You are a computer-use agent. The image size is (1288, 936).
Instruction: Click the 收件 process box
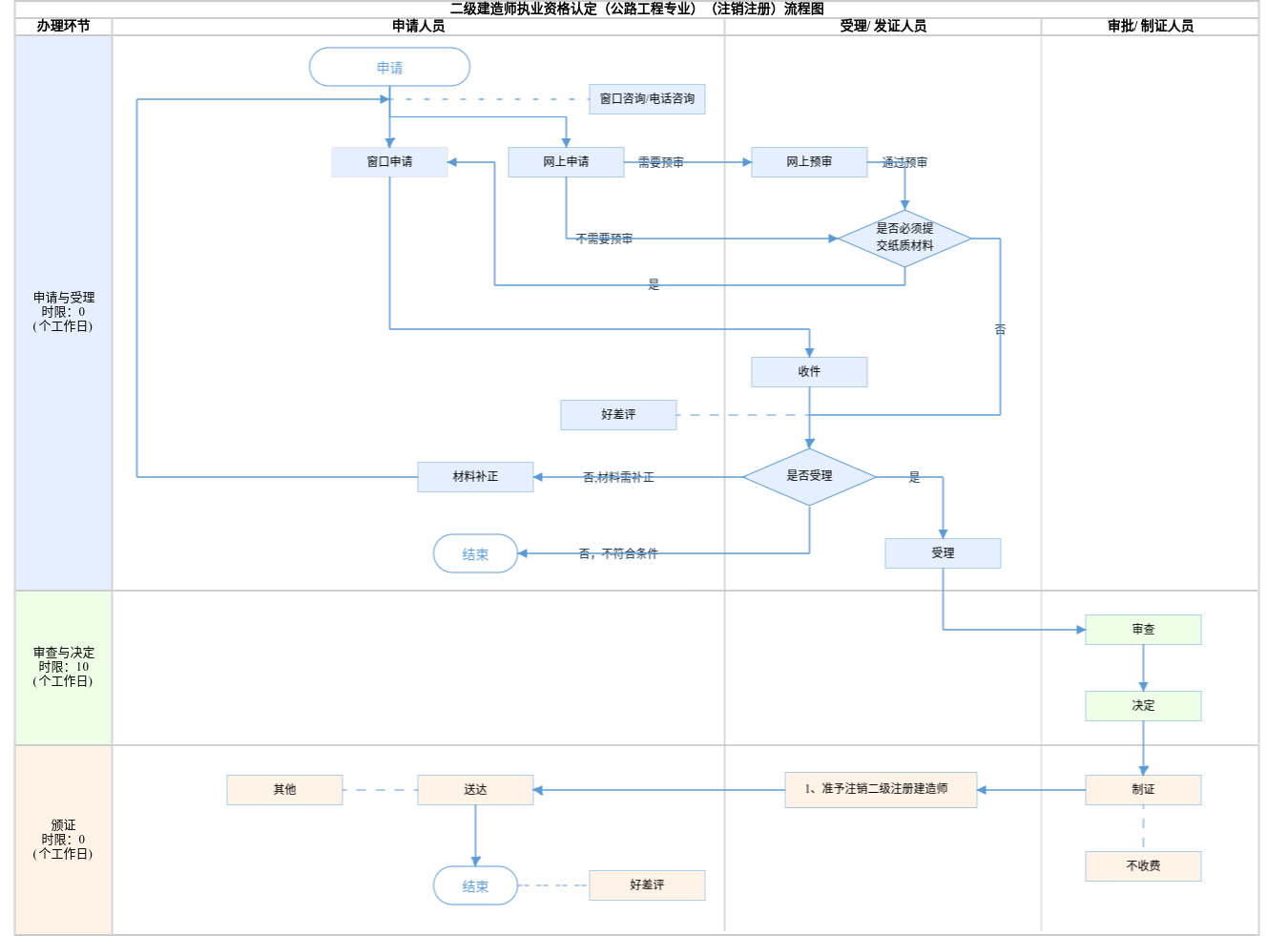(809, 372)
